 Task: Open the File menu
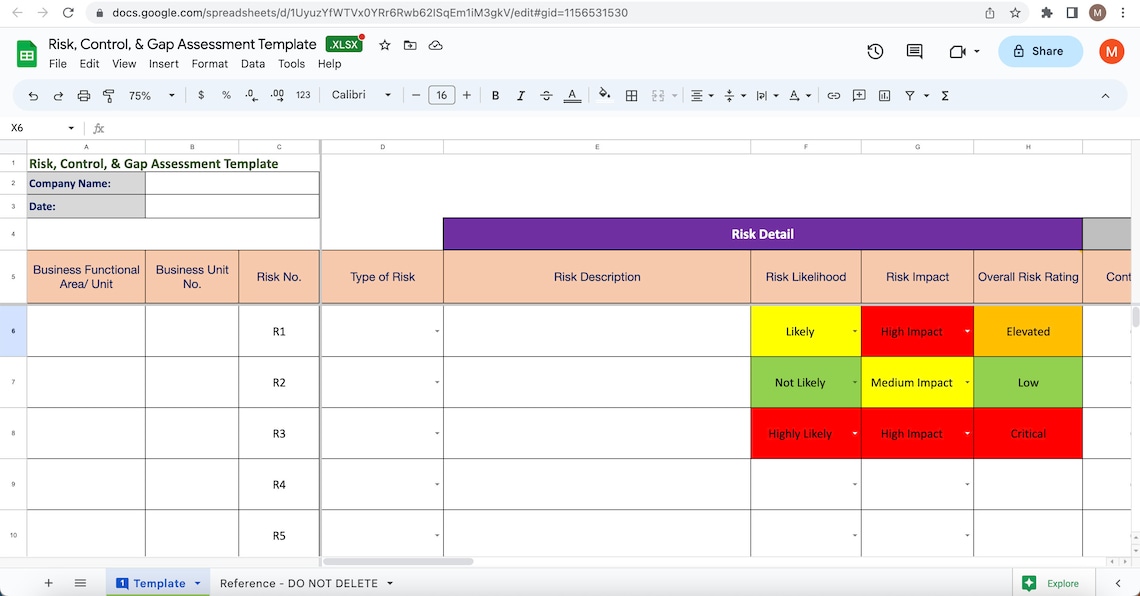pos(57,64)
